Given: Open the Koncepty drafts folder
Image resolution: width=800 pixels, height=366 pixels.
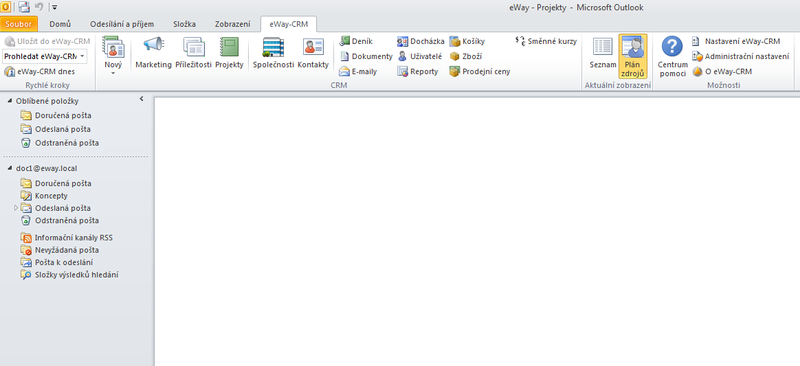Looking at the screenshot, I should (44, 196).
